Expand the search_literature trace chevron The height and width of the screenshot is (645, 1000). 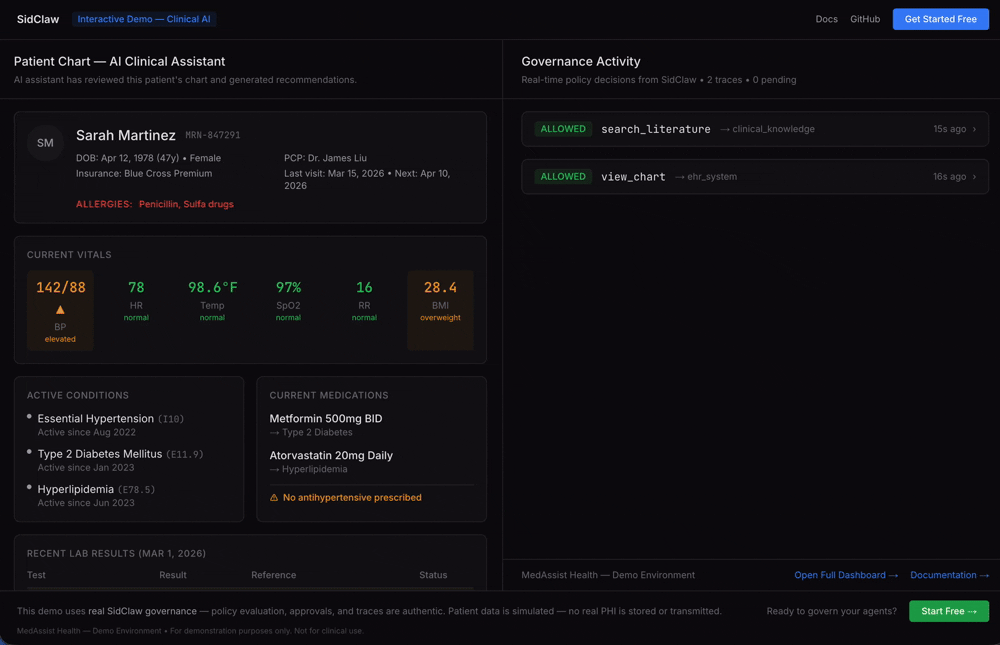(974, 129)
